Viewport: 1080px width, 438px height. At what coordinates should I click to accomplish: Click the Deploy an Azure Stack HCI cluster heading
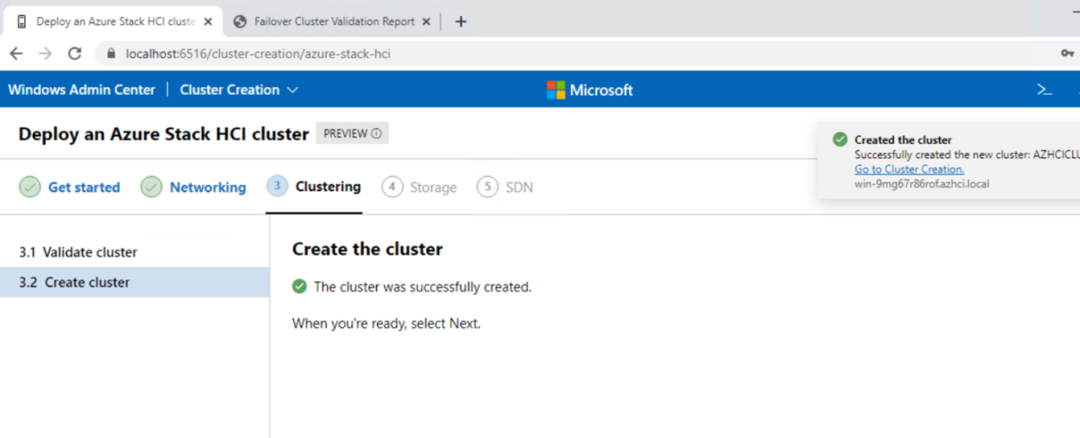click(164, 134)
